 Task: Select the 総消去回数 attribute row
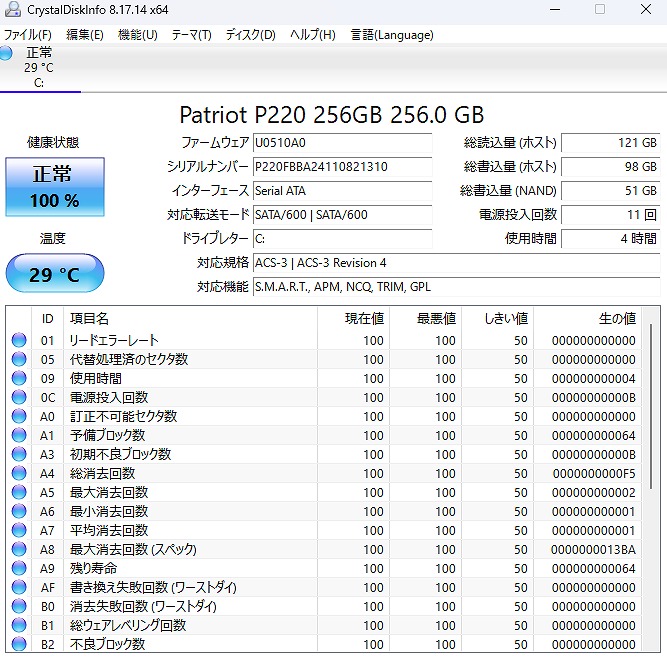(x=324, y=473)
